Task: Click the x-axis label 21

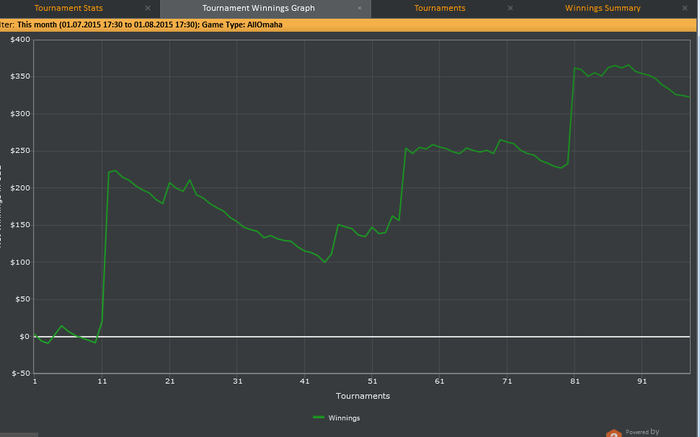Action: coord(170,381)
